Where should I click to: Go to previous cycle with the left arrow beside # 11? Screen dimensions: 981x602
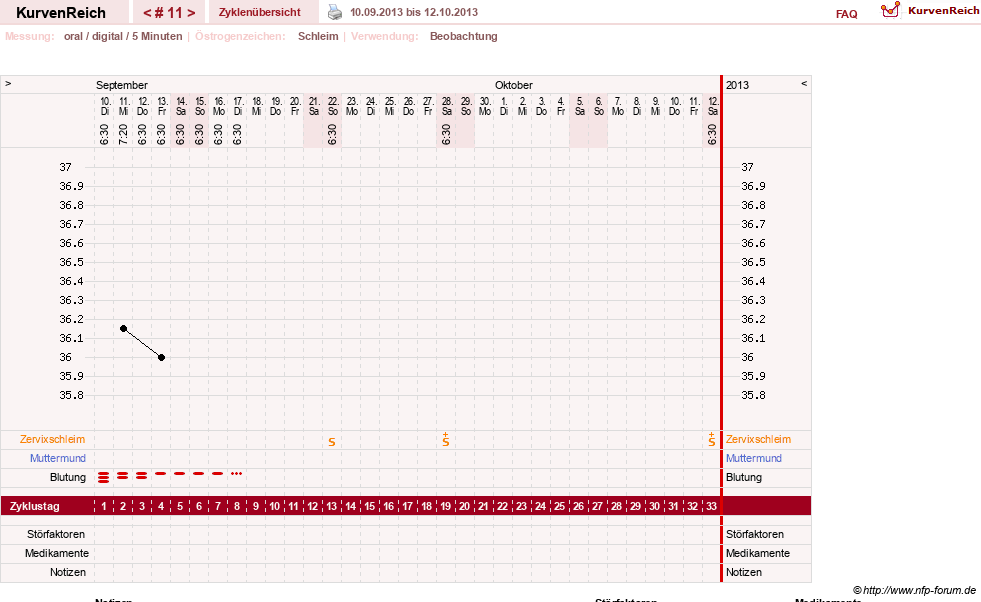click(147, 13)
